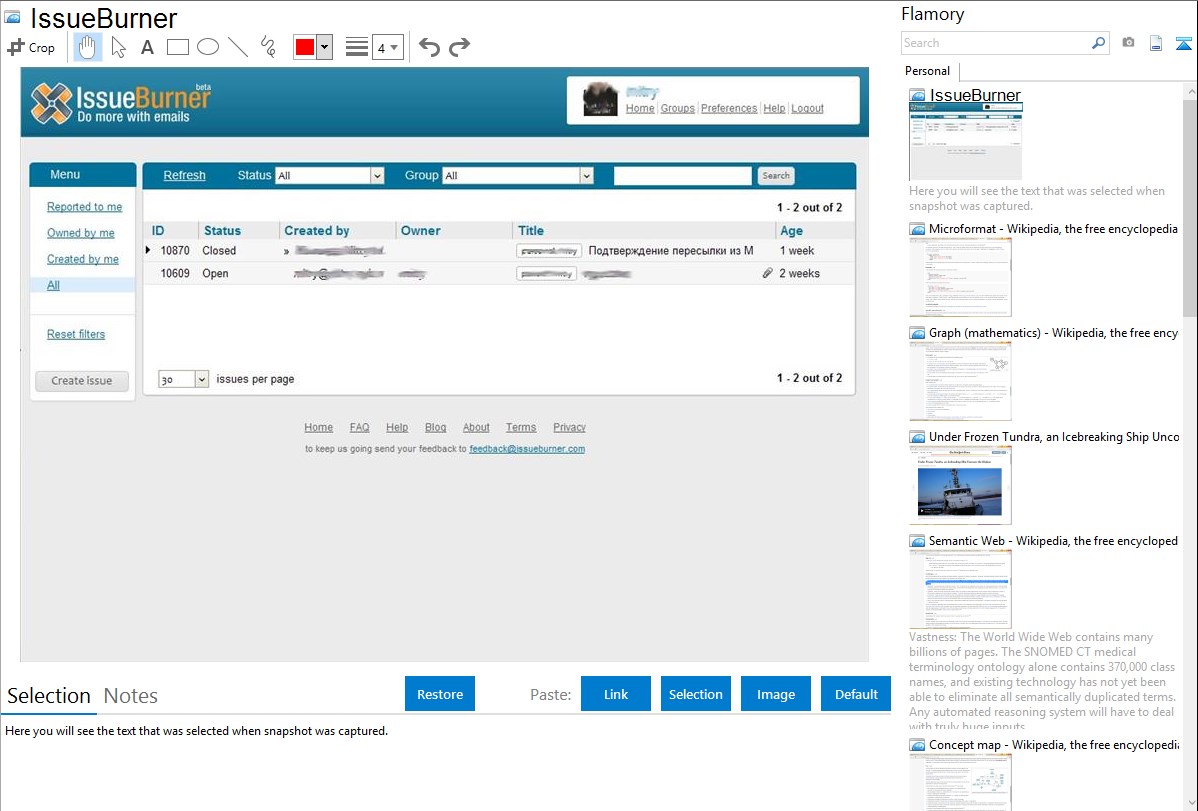Click the camera capture icon

click(1128, 43)
